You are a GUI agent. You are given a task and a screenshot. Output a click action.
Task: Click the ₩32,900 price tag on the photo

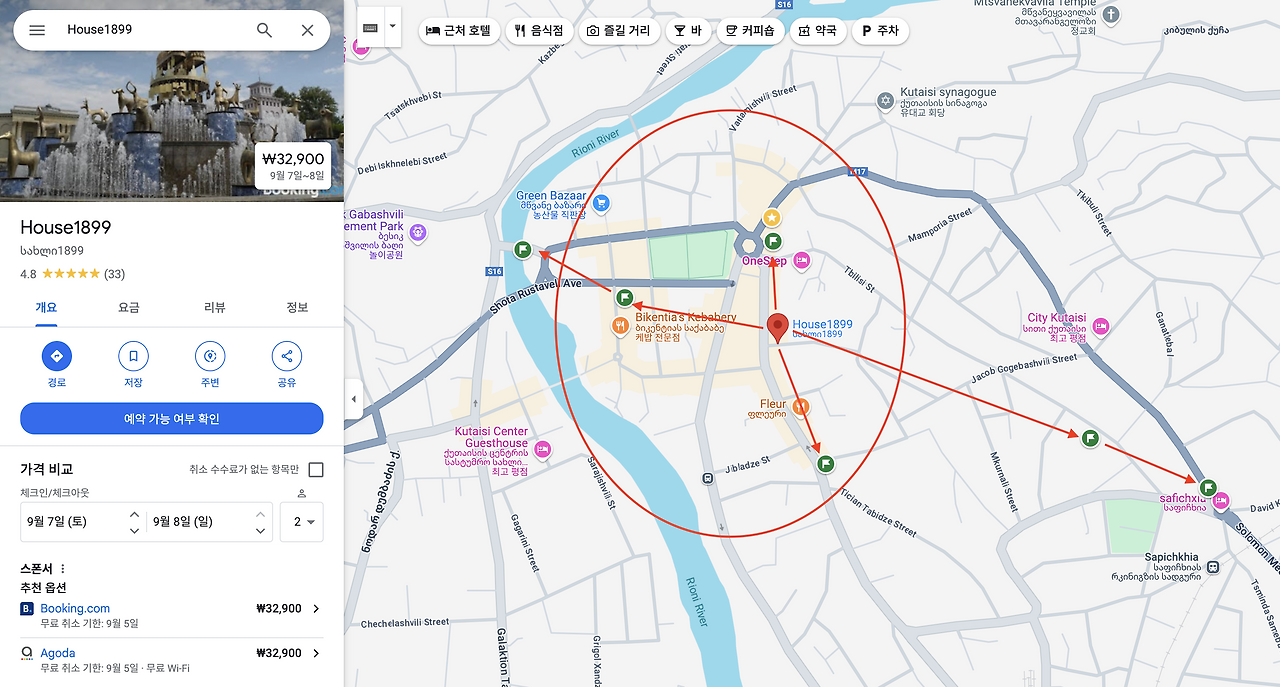click(x=294, y=166)
